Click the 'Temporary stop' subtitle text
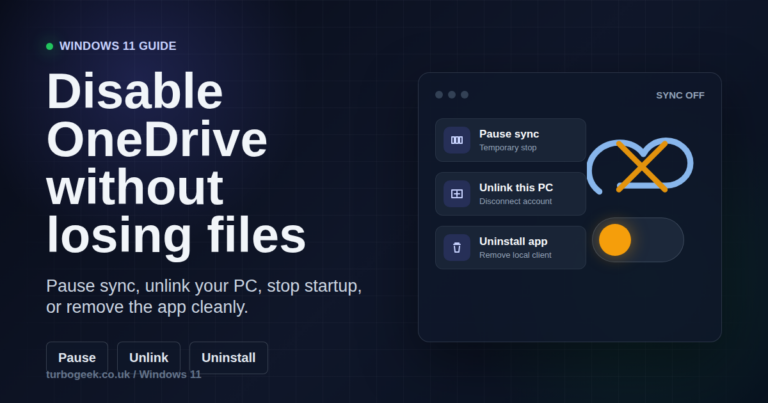 tap(508, 148)
